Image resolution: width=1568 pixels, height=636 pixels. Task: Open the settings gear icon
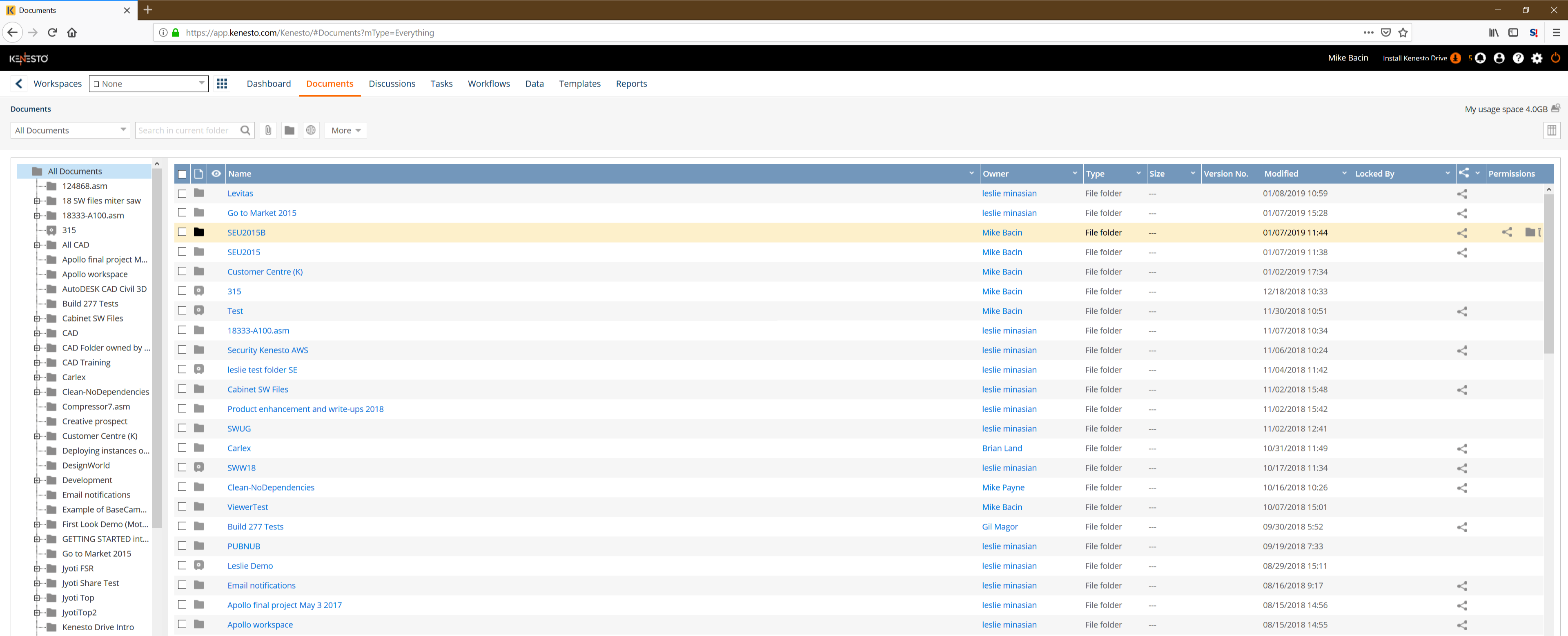click(1537, 58)
